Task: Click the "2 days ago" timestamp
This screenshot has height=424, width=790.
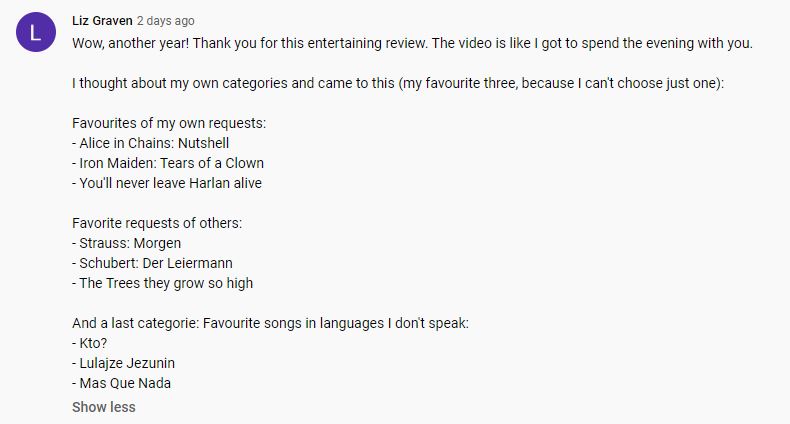Action: 166,20
